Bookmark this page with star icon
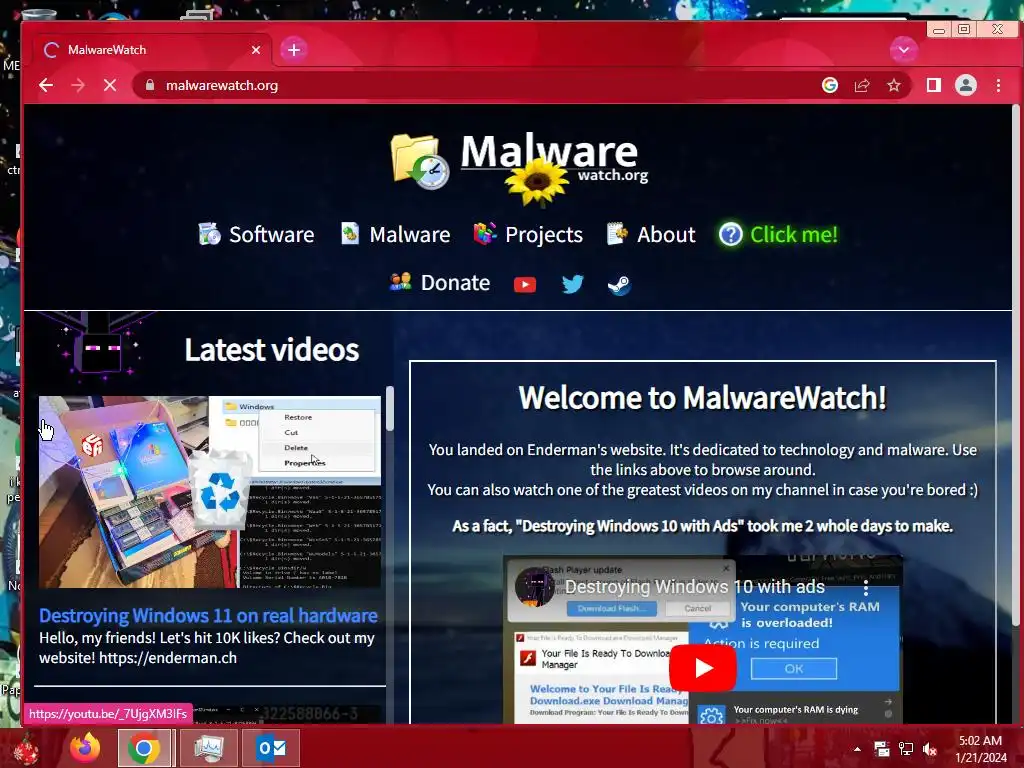 coord(894,86)
